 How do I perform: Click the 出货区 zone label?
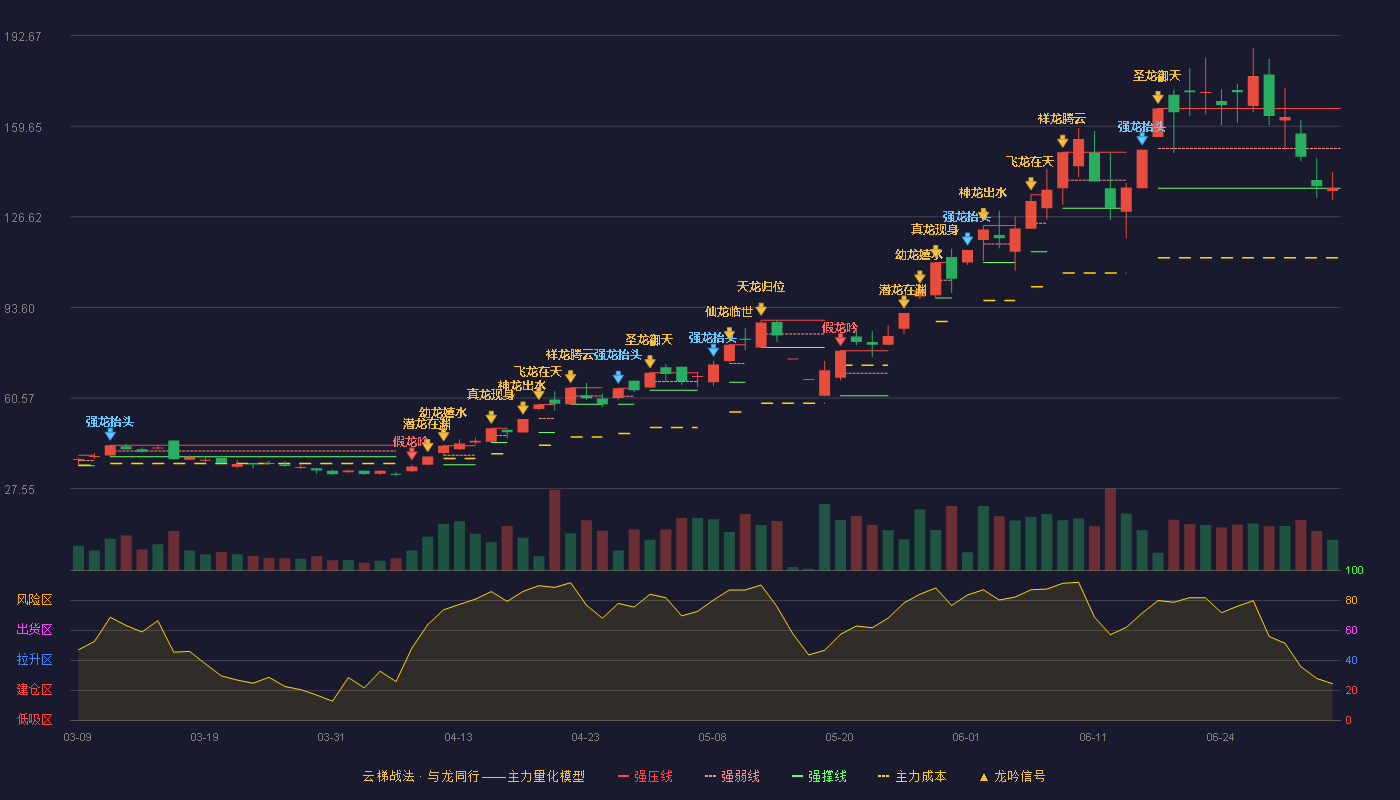pos(34,630)
